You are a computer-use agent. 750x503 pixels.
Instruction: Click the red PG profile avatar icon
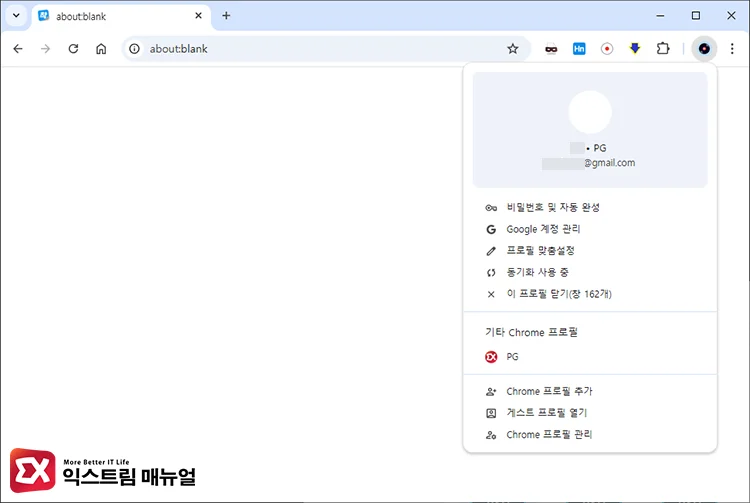(x=491, y=357)
